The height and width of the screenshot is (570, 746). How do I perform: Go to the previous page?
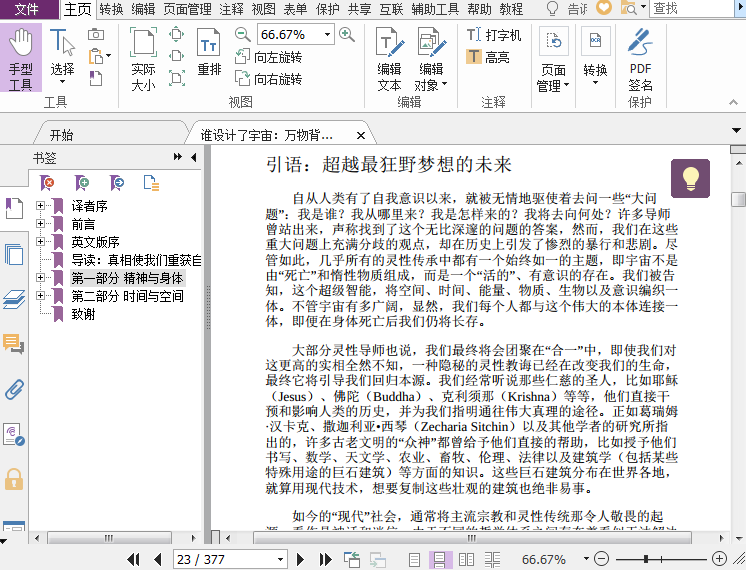158,560
